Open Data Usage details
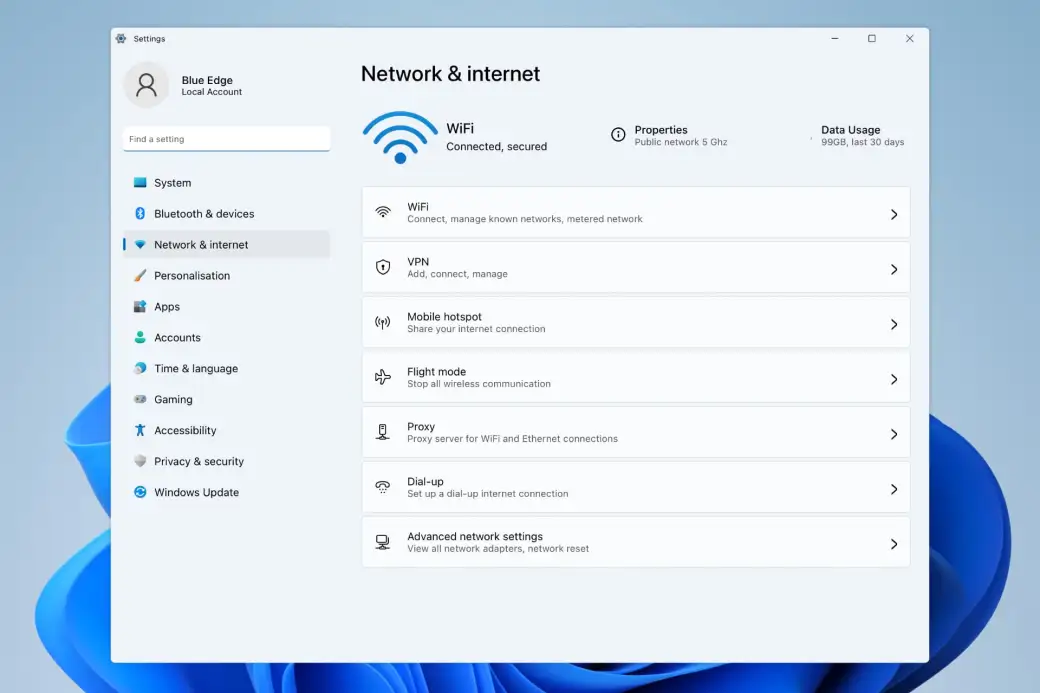The height and width of the screenshot is (693, 1040). pos(862,135)
